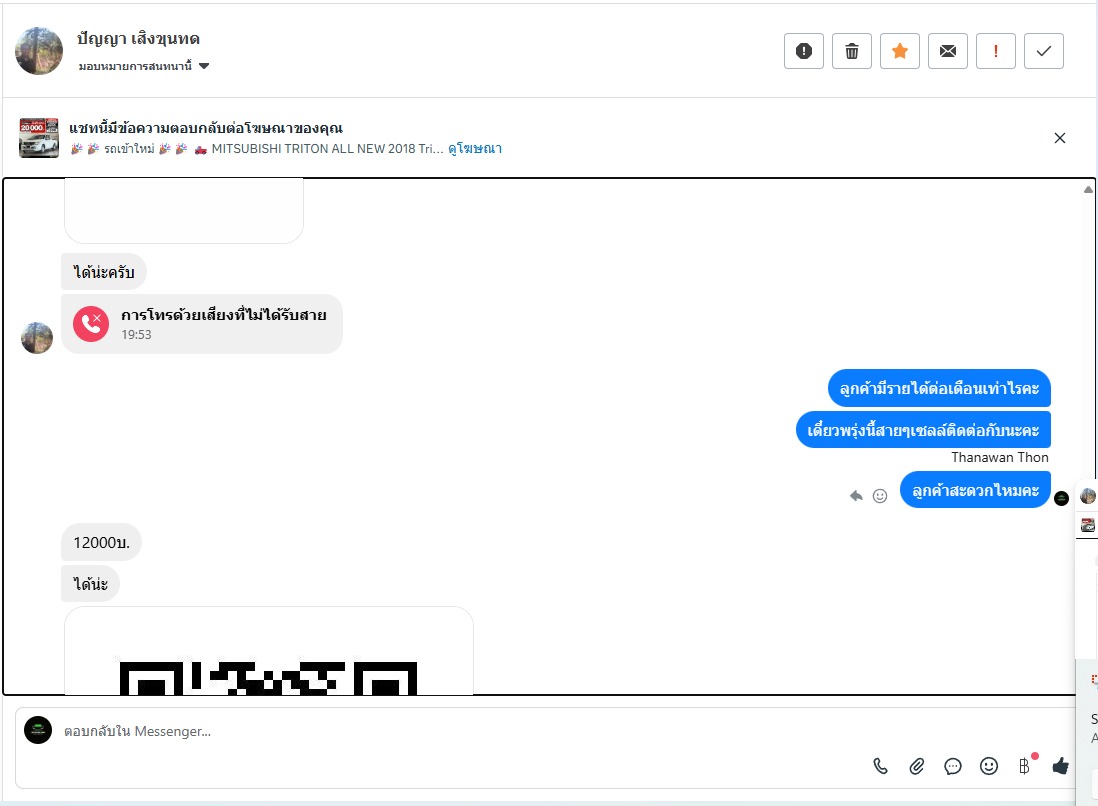This screenshot has width=1098, height=806.
Task: Open the baht payment request icon
Action: (1024, 766)
